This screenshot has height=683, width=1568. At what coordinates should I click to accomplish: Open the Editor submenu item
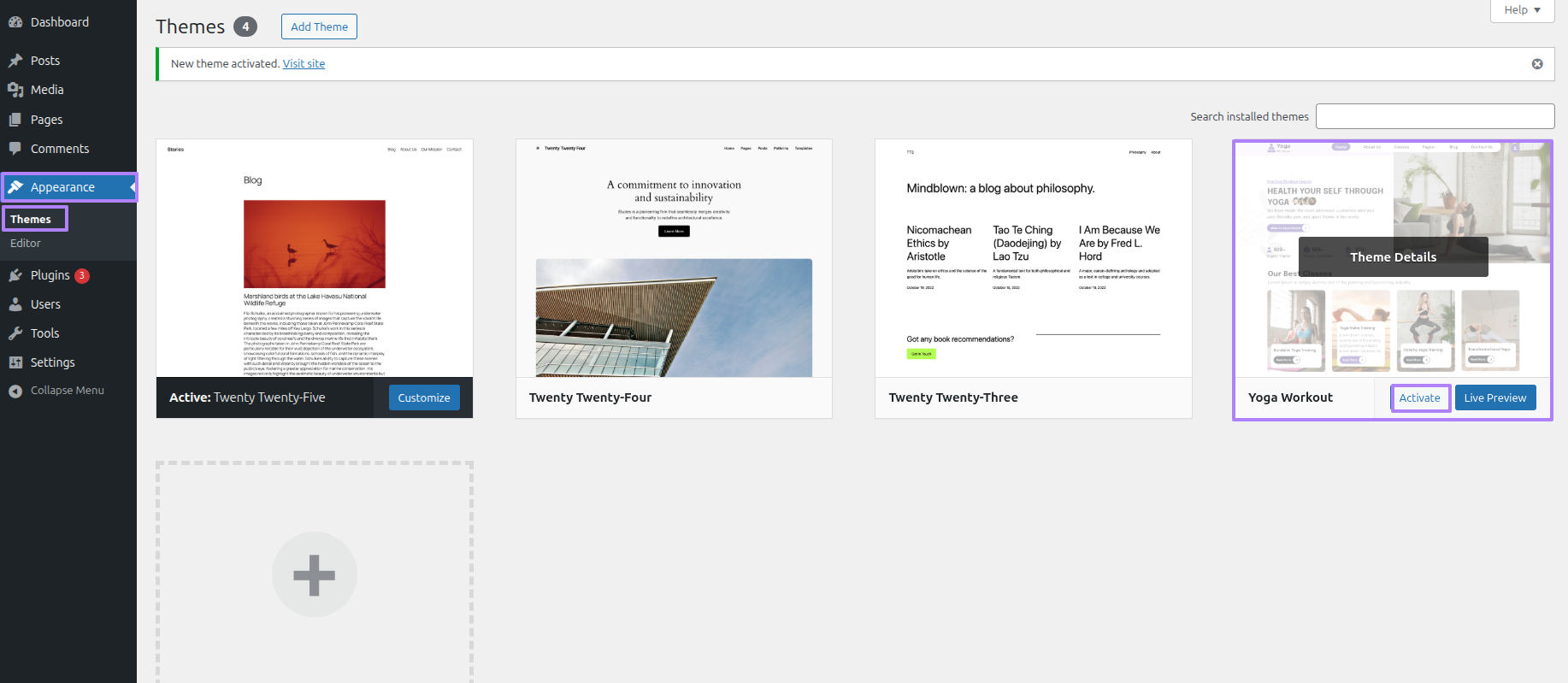click(26, 244)
